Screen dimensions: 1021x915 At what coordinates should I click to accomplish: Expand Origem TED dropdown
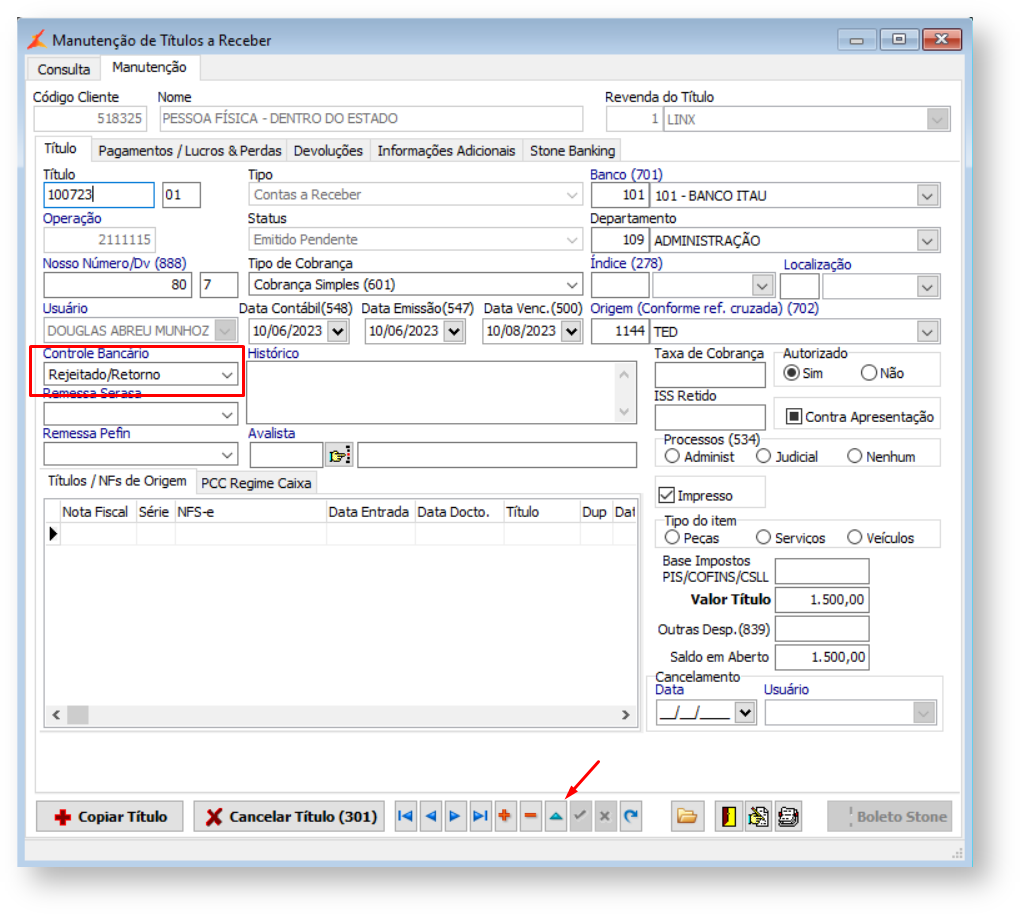927,332
